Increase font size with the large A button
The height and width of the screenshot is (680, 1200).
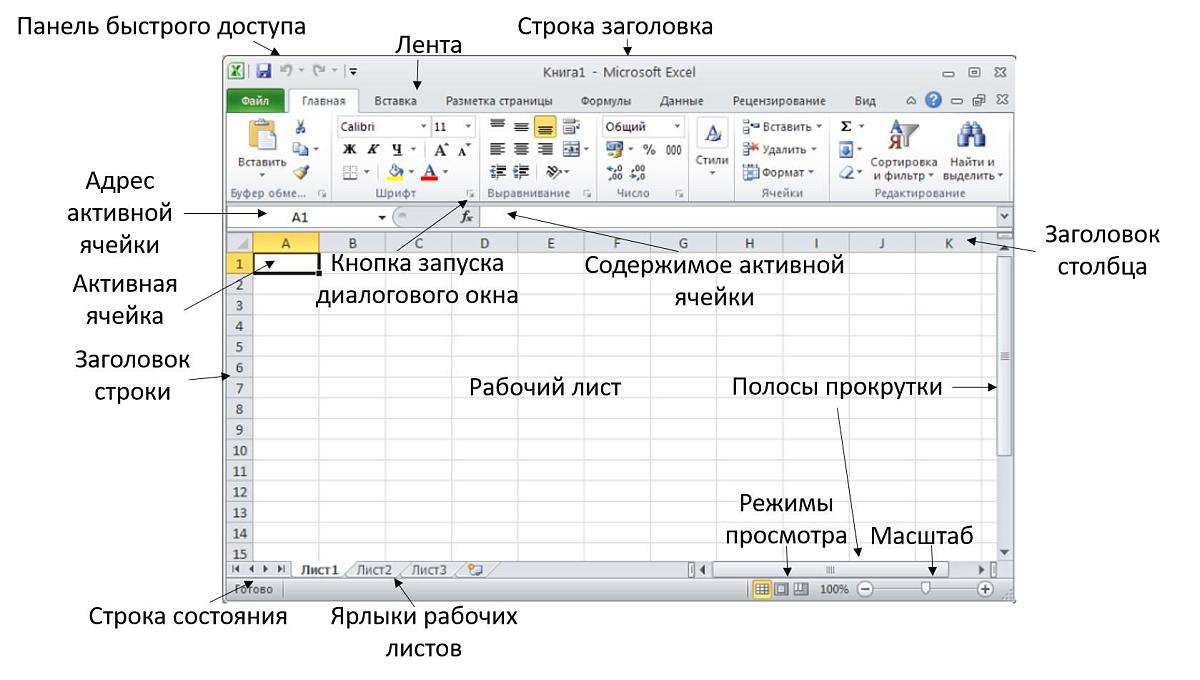click(441, 149)
